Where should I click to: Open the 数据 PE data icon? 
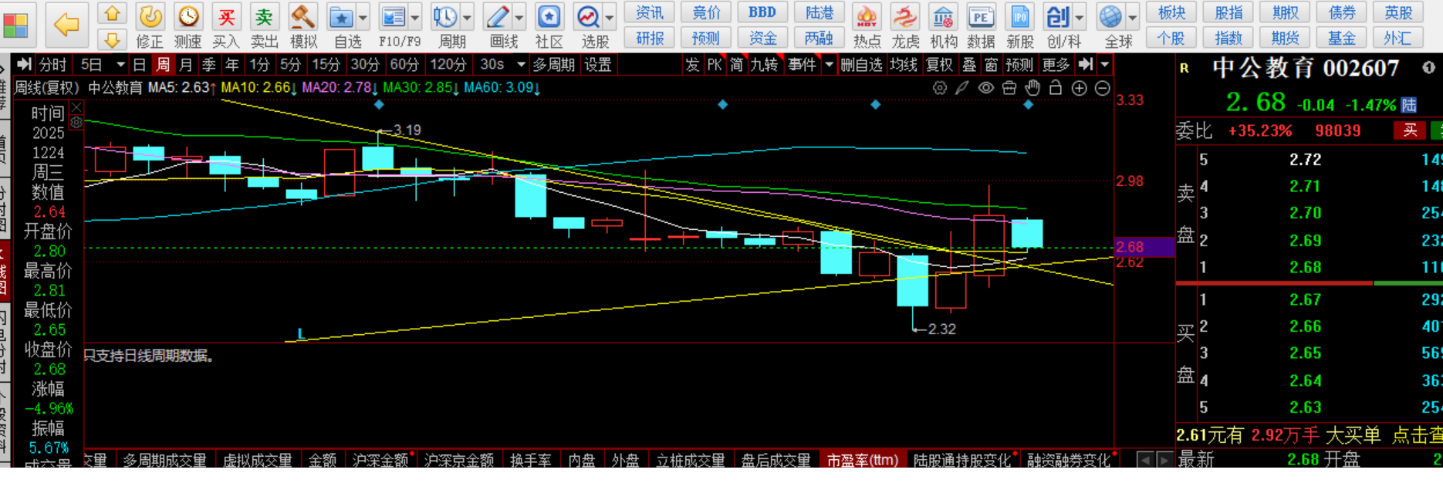[x=981, y=17]
